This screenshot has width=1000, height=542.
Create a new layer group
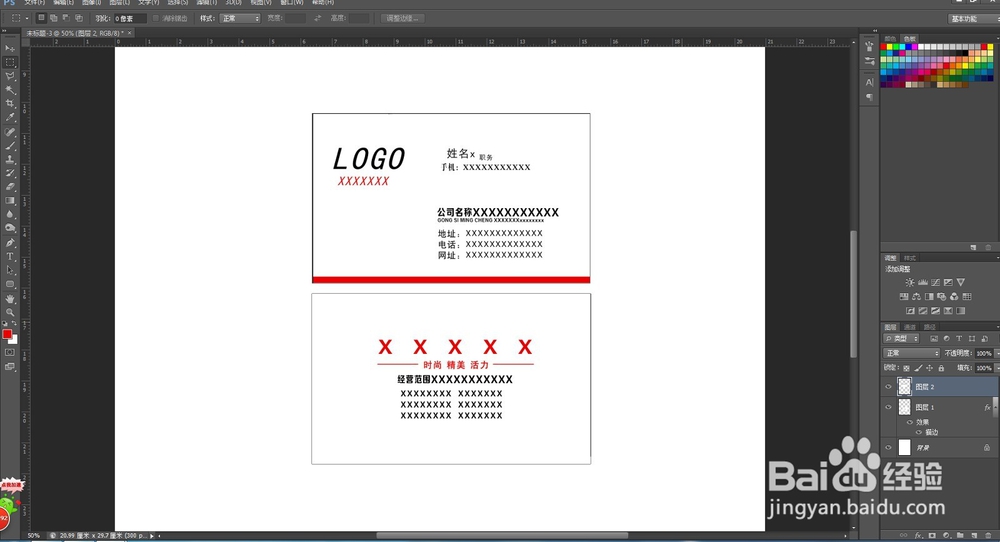coord(960,536)
